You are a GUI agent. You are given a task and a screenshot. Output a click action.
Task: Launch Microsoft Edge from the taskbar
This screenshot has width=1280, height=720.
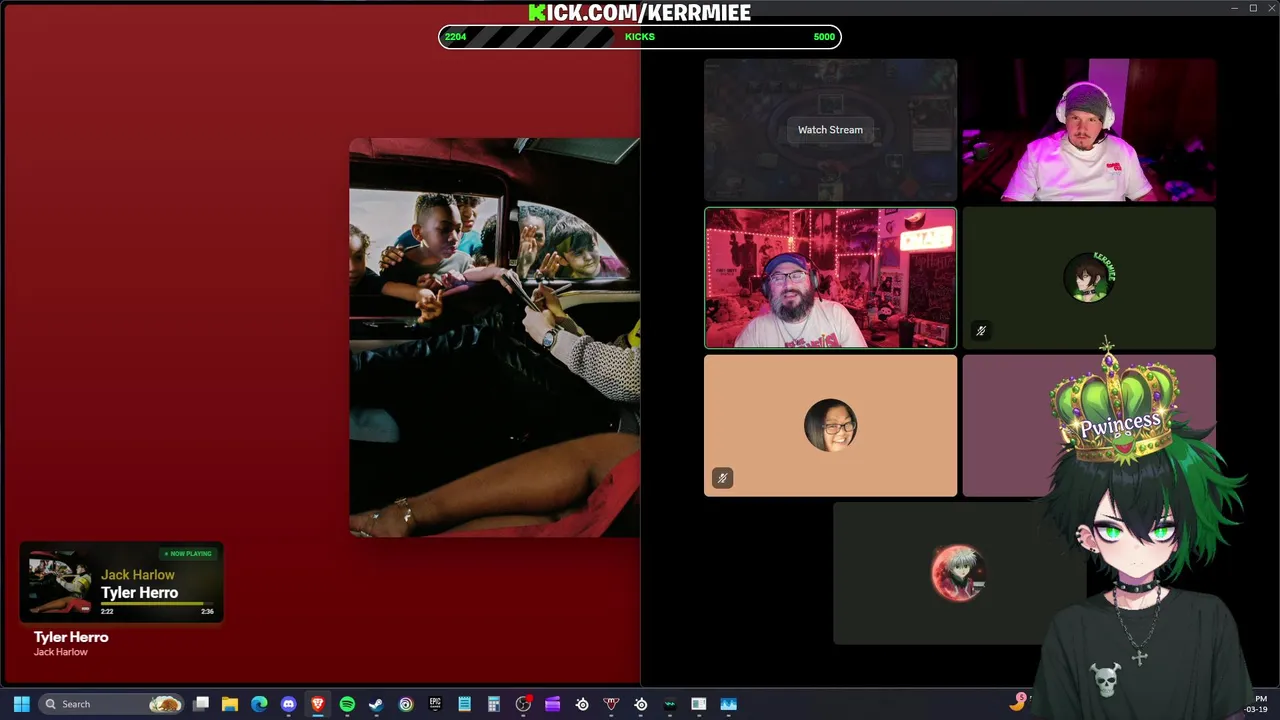259,704
